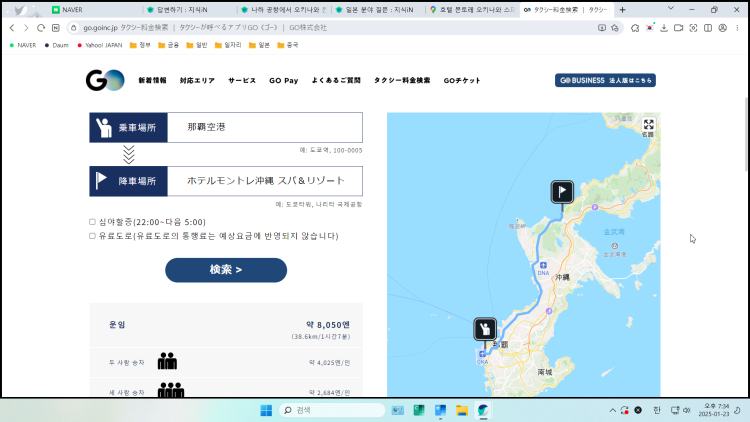The image size is (750, 422).
Task: Edit the 乗車場所 pickup field with 那覇空港
Action: coord(265,127)
